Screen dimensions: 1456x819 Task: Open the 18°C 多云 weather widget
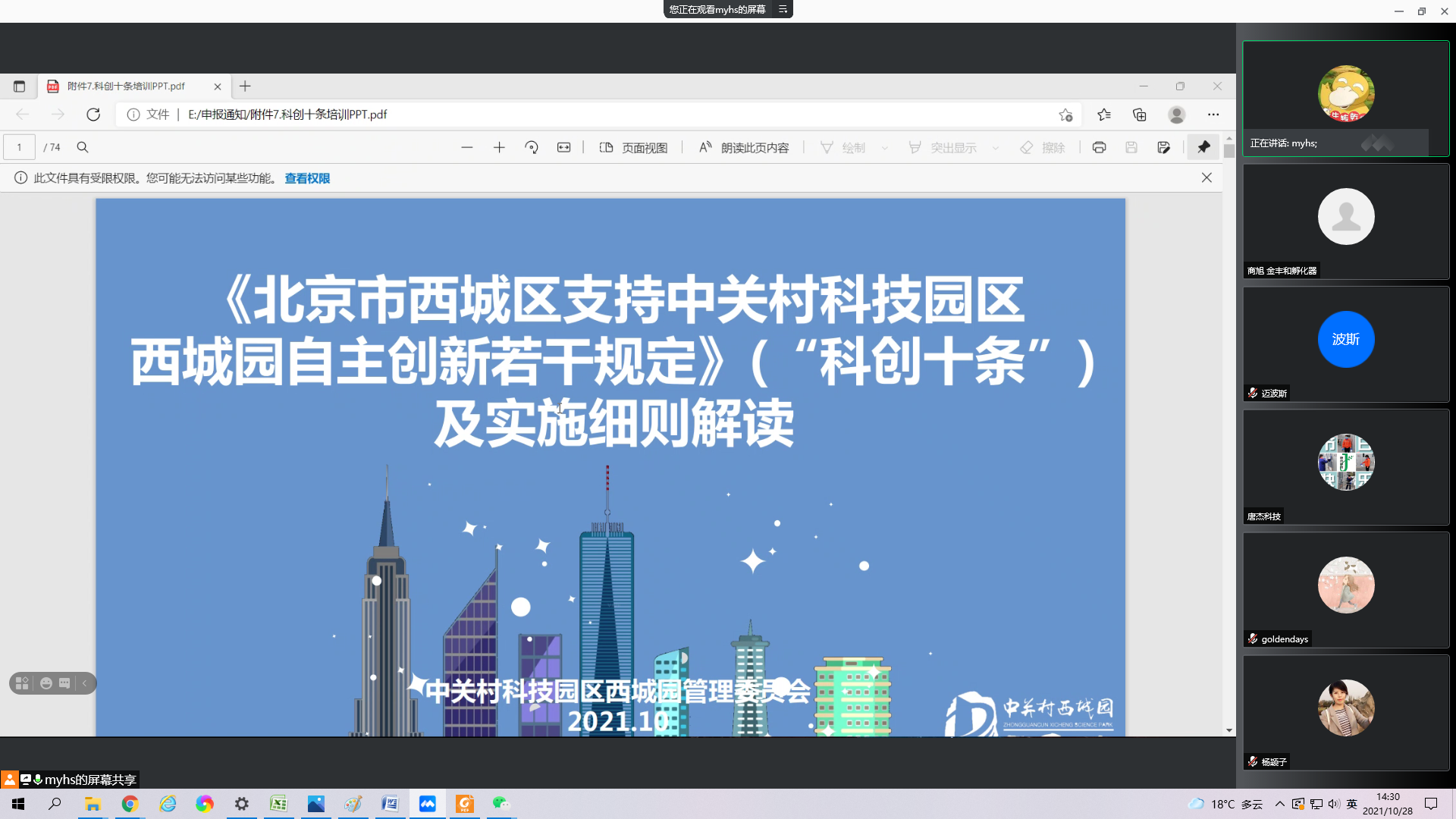click(1225, 804)
